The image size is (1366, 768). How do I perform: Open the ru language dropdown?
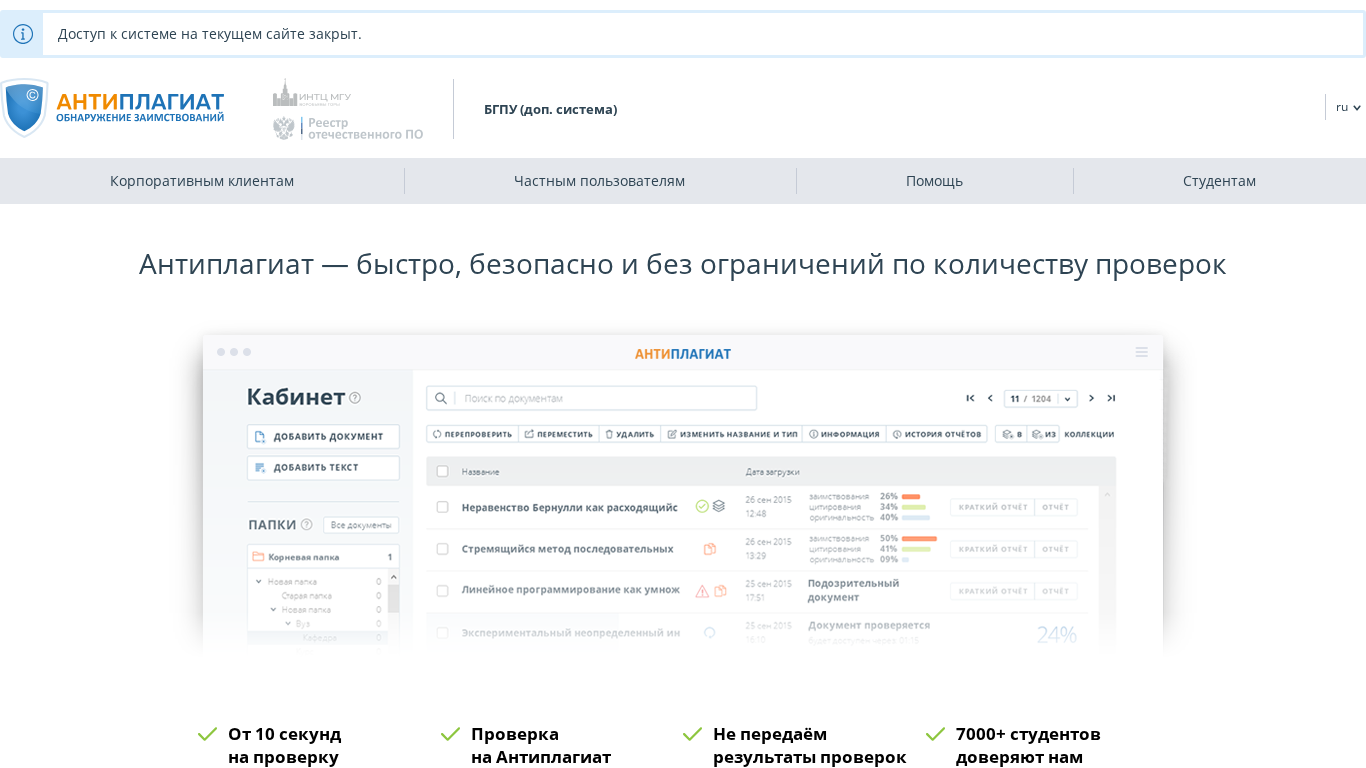(1348, 107)
